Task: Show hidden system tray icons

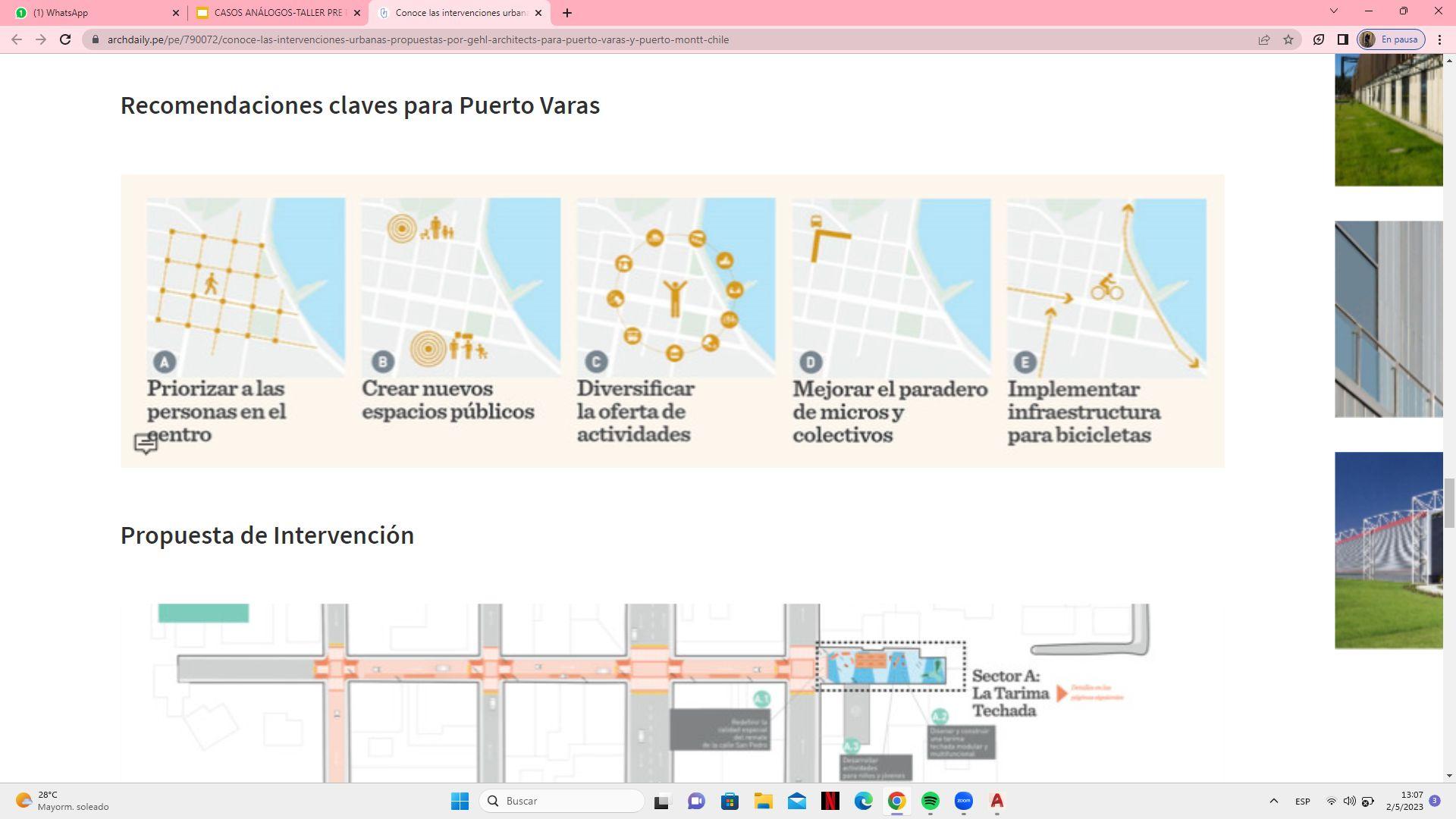Action: click(x=1274, y=801)
